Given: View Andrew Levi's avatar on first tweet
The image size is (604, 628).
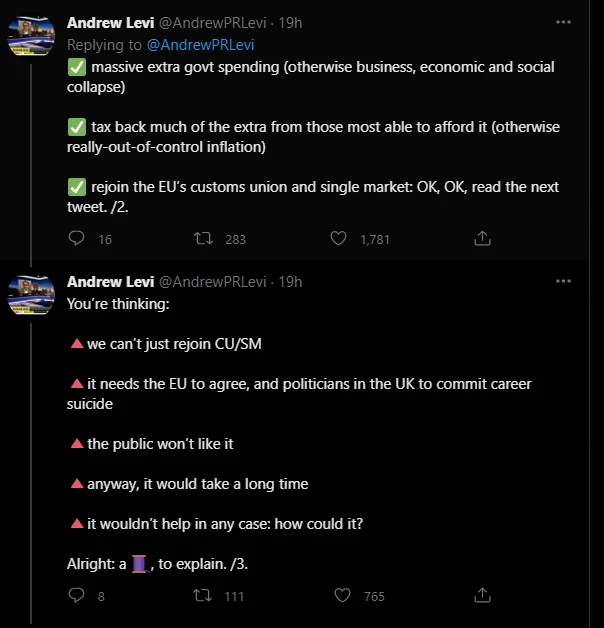Looking at the screenshot, I should coord(31,36).
